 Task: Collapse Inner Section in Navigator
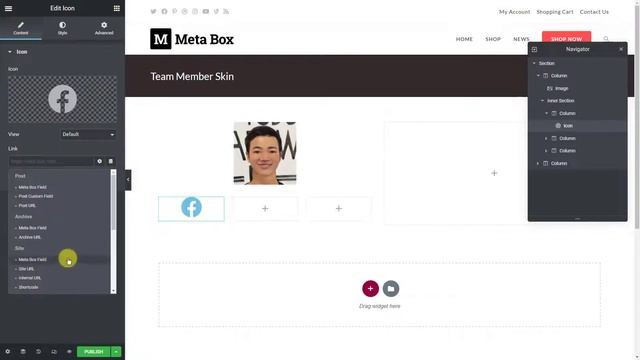tap(542, 101)
